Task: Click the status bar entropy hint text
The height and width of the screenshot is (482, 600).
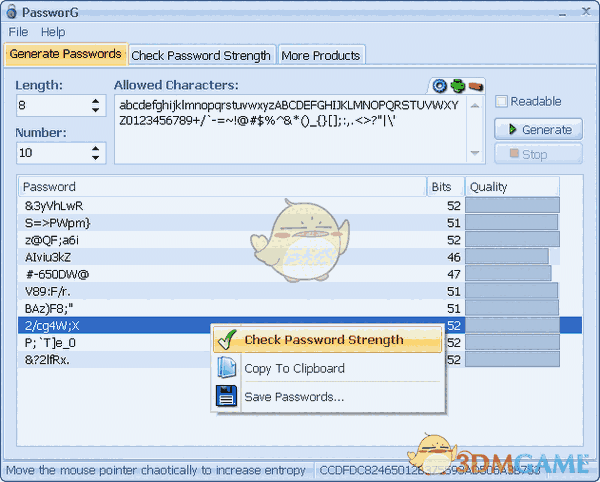Action: click(x=156, y=470)
